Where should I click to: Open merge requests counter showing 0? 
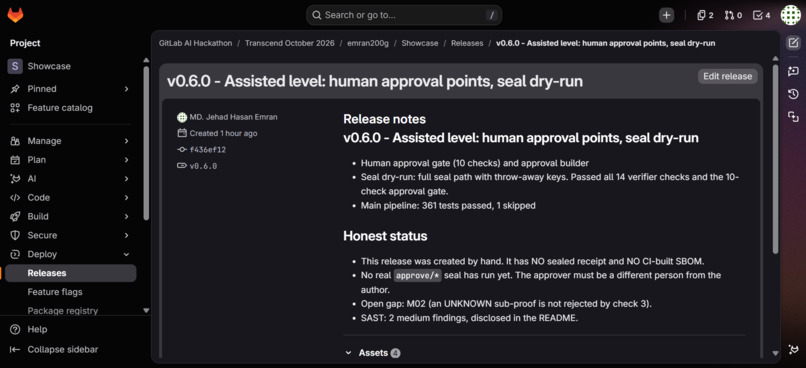coord(733,15)
